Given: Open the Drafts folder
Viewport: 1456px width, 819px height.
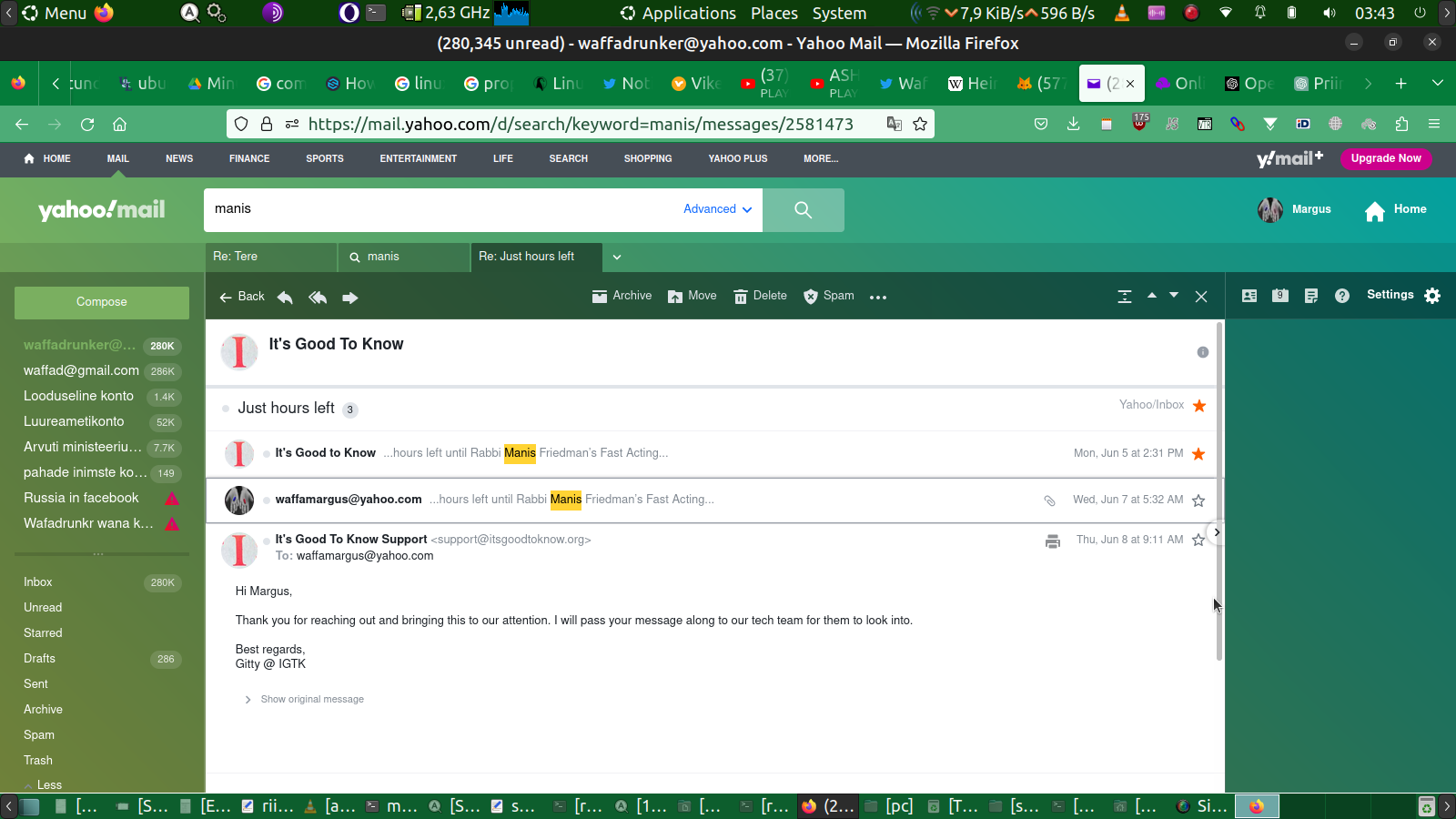Looking at the screenshot, I should click(x=39, y=659).
